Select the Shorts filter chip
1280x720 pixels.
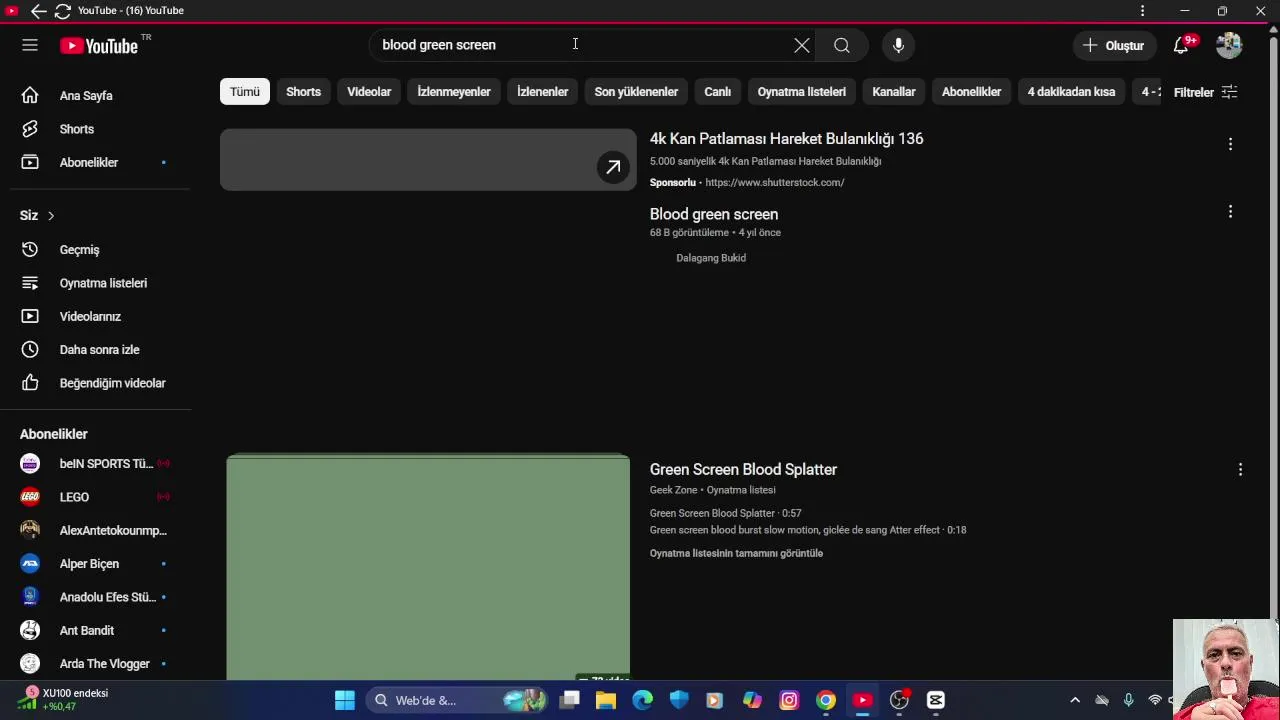click(303, 92)
